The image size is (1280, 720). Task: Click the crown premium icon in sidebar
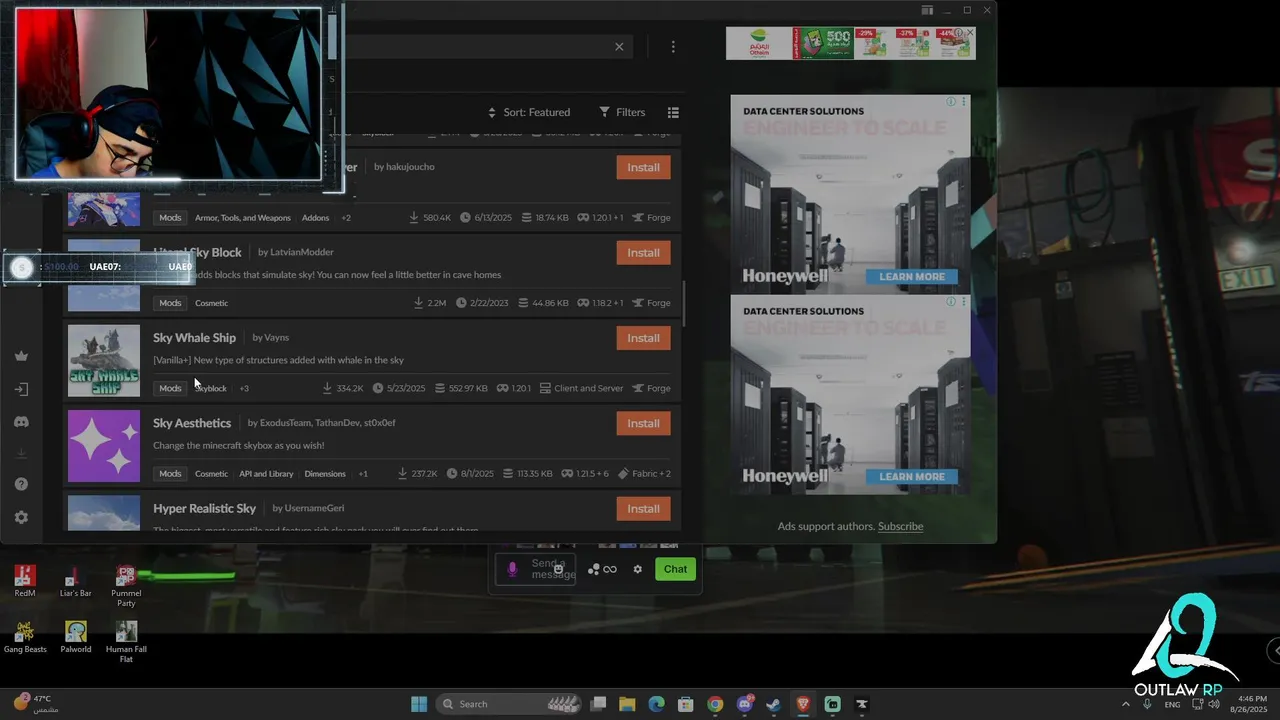pyautogui.click(x=21, y=356)
